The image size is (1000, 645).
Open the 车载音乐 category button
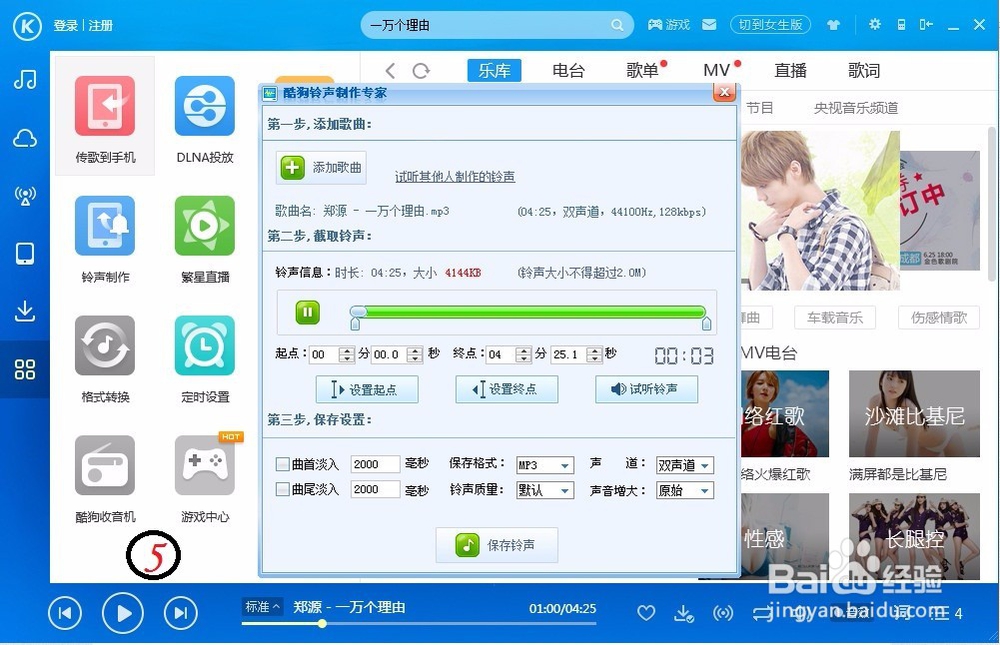coord(835,317)
